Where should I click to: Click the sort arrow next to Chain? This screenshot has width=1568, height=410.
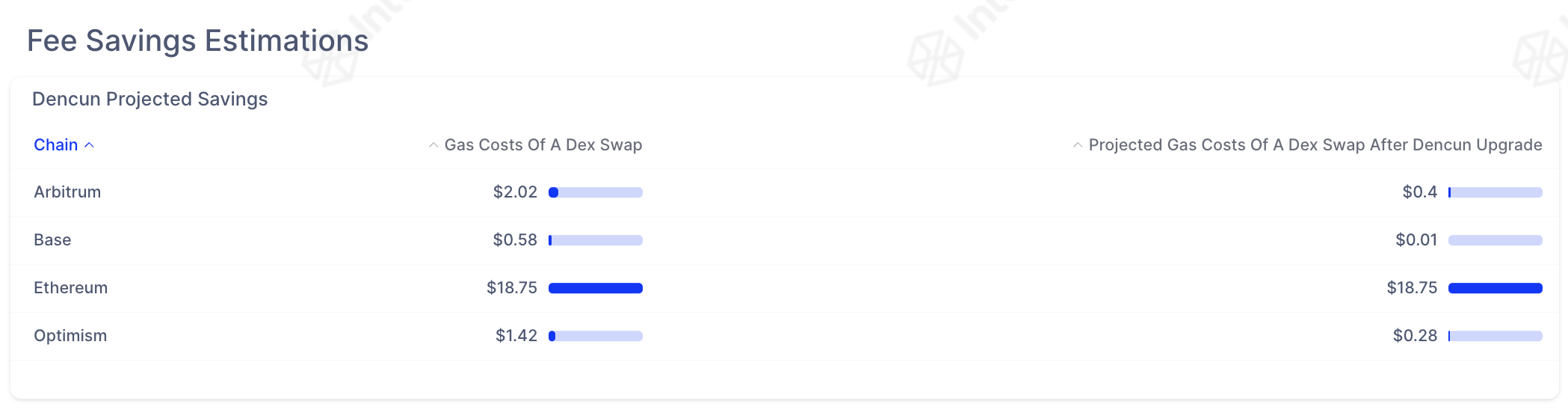pyautogui.click(x=89, y=145)
